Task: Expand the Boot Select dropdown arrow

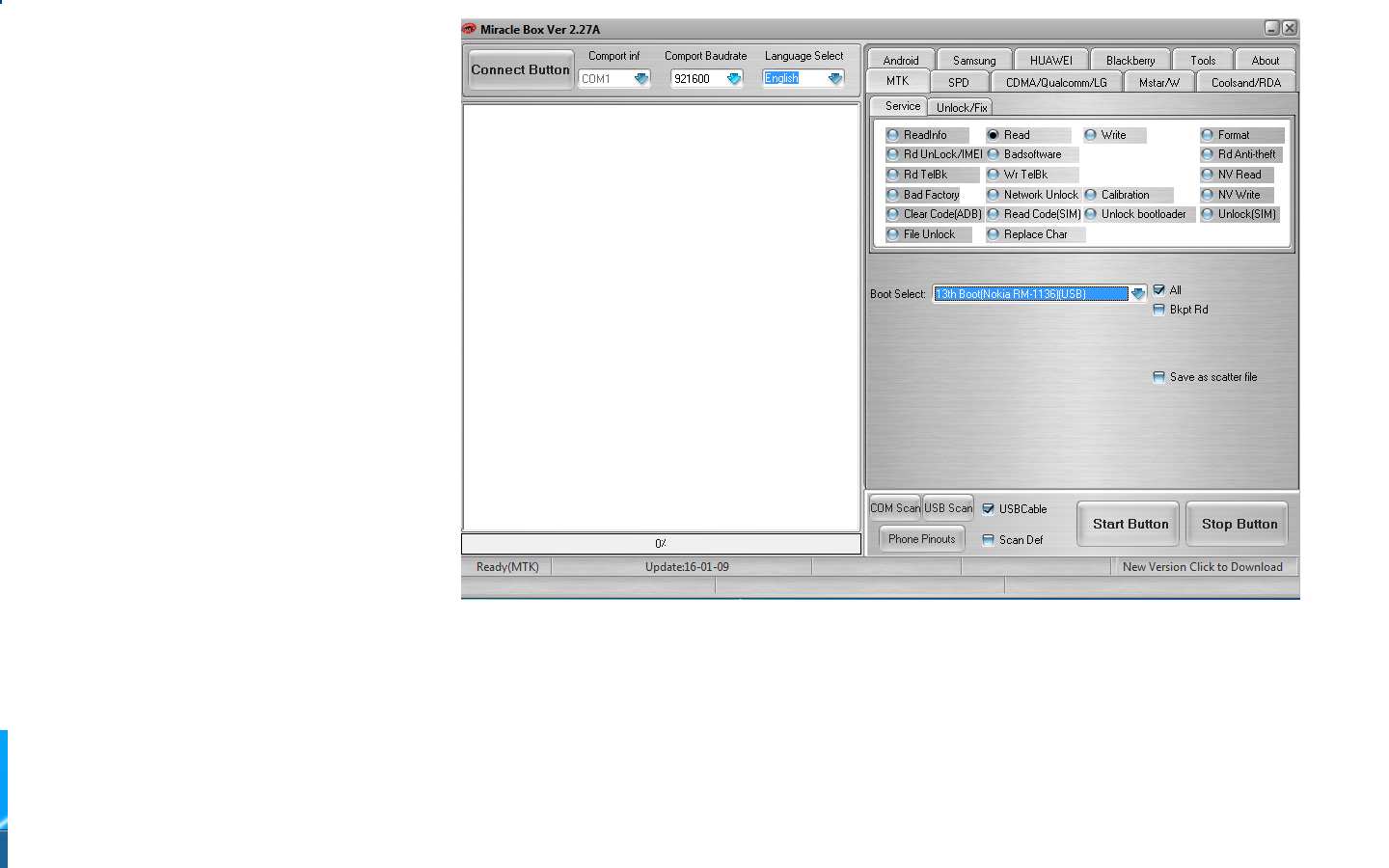Action: tap(1138, 294)
